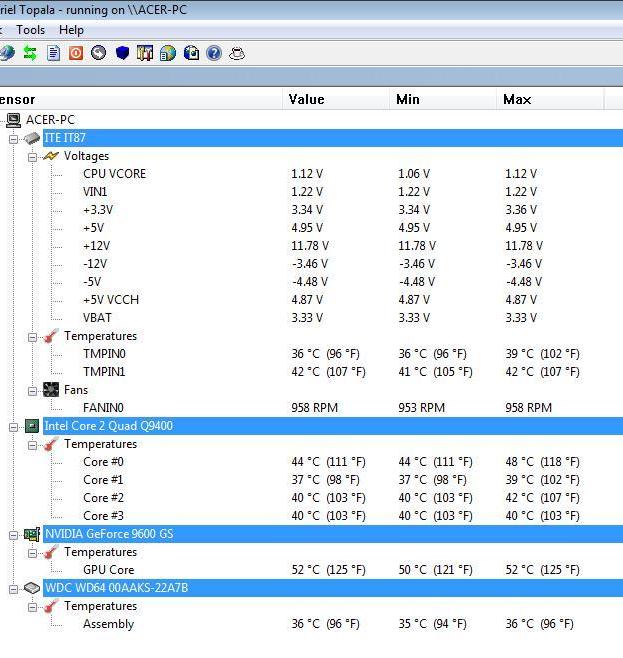Viewport: 623px width, 658px height.
Task: Click the blue shield icon in toolbar
Action: (x=122, y=53)
